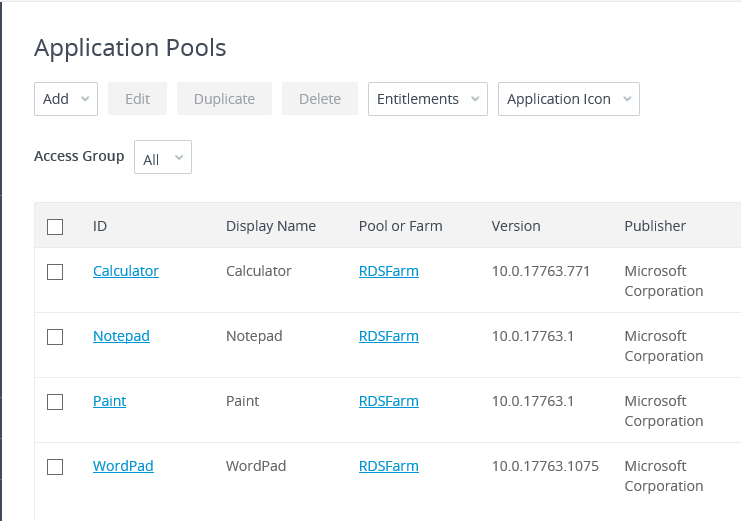Toggle the select-all checkbox in header

(55, 227)
